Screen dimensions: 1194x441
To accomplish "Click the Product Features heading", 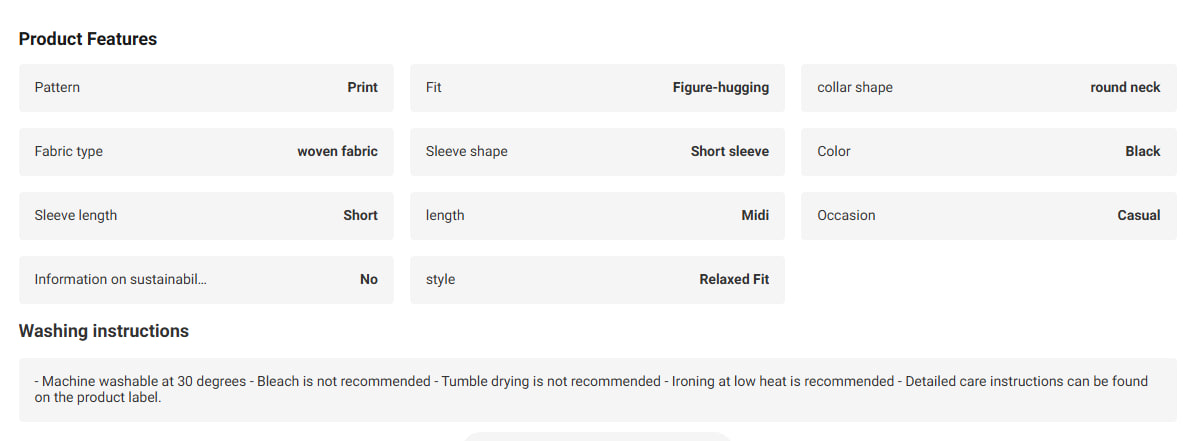I will tap(88, 39).
